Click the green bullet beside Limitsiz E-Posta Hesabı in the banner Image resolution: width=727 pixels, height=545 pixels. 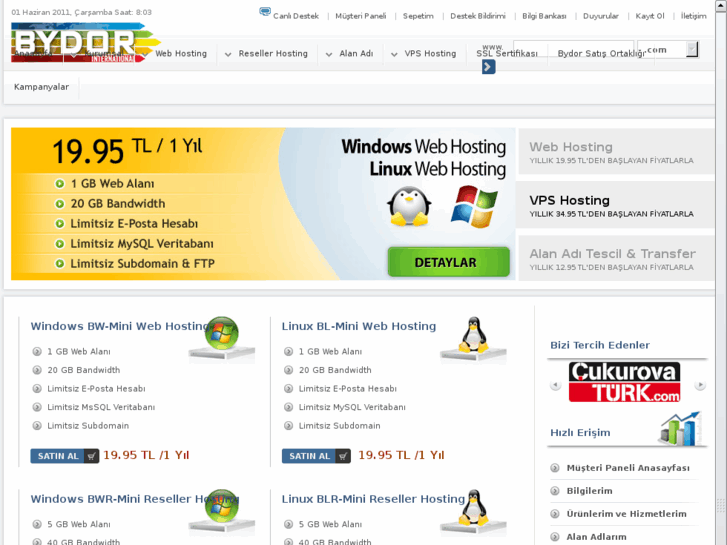click(60, 224)
